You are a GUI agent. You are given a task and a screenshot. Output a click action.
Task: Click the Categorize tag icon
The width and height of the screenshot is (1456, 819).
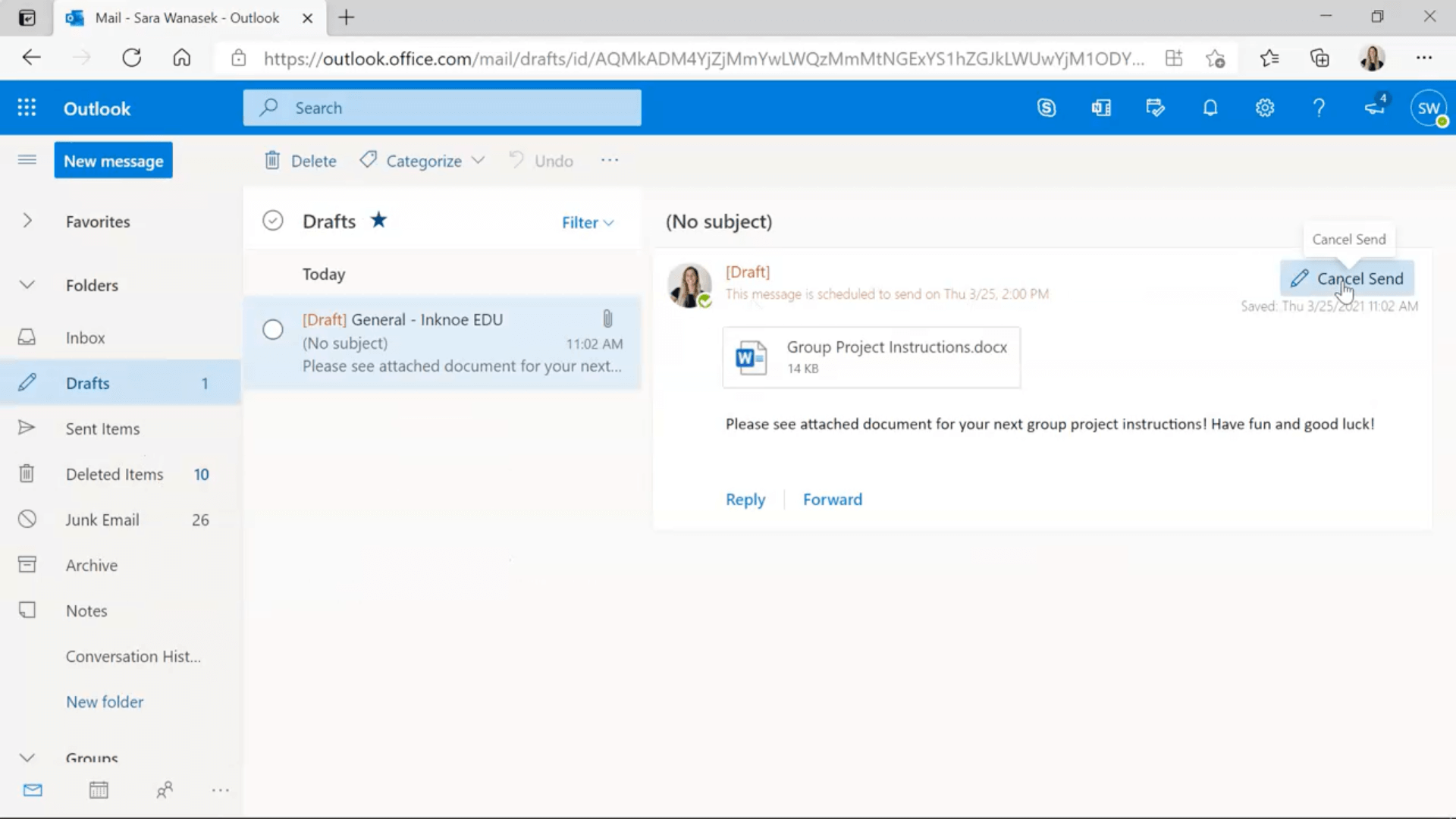[369, 160]
